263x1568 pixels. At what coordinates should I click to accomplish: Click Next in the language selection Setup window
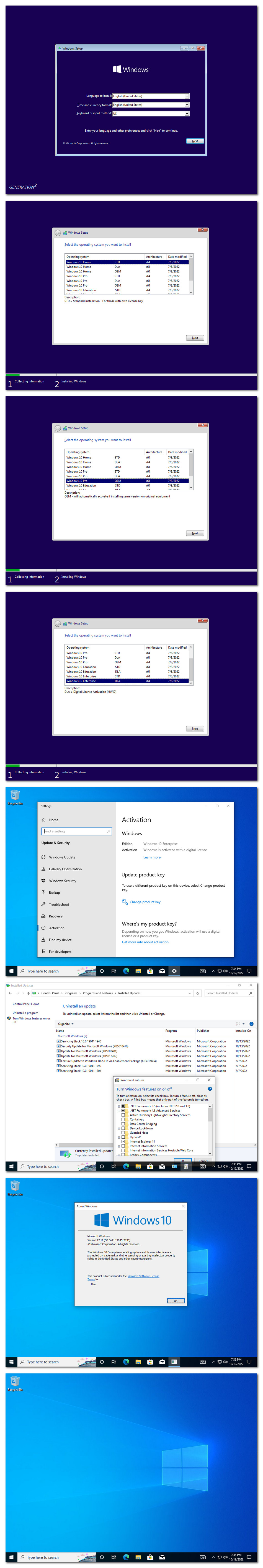(x=194, y=141)
